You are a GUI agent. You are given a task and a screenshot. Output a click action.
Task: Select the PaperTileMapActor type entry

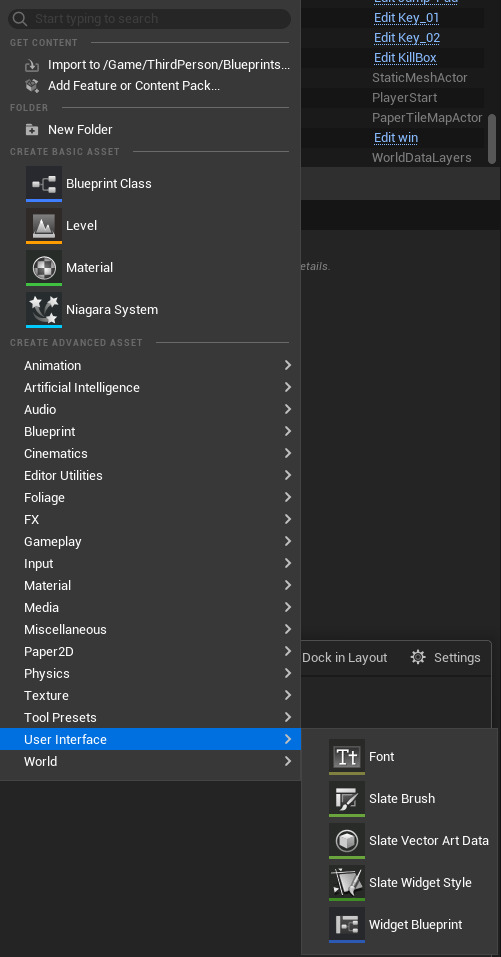coord(427,118)
